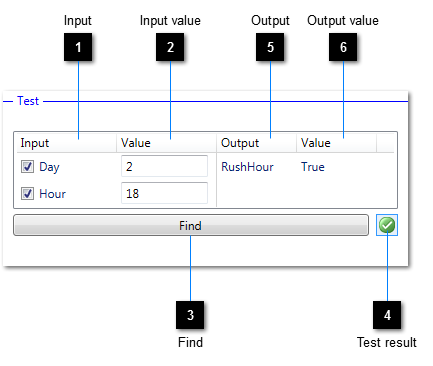
Task: Focus the Hour value field containing 18
Action: (x=164, y=193)
